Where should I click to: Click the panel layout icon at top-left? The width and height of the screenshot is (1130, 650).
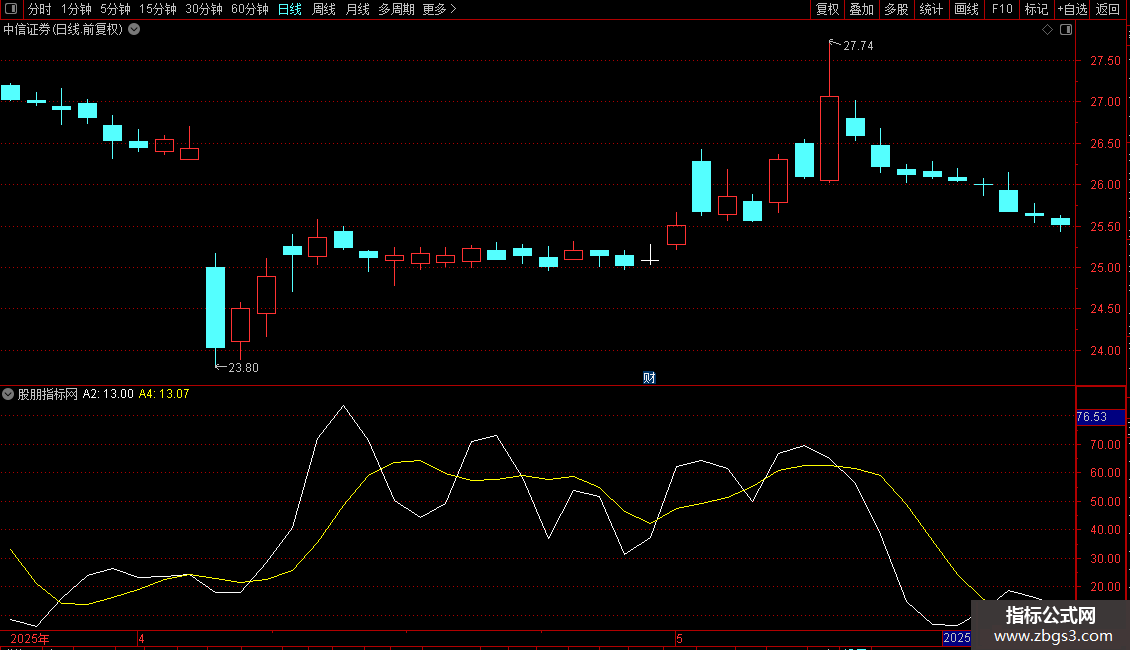tap(11, 9)
